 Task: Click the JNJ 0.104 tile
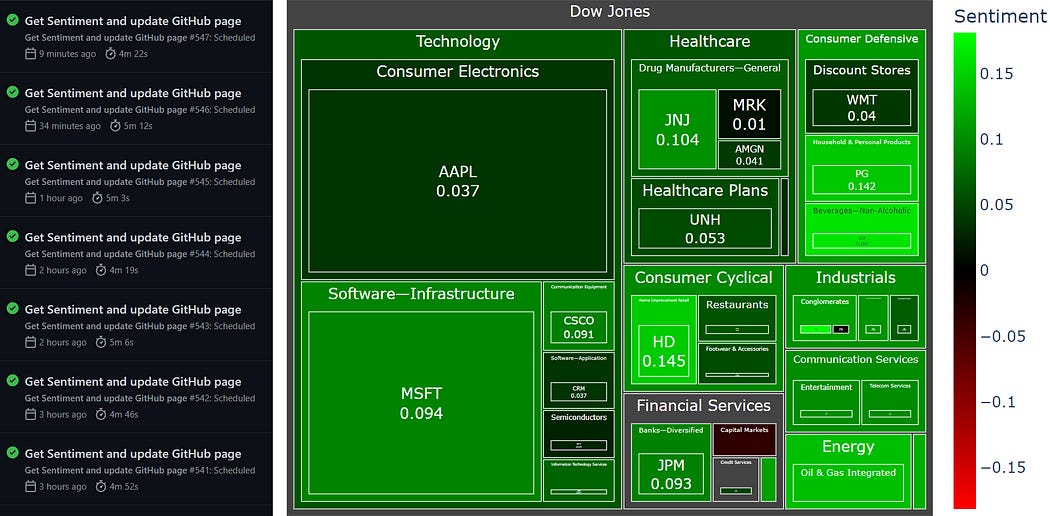[677, 129]
